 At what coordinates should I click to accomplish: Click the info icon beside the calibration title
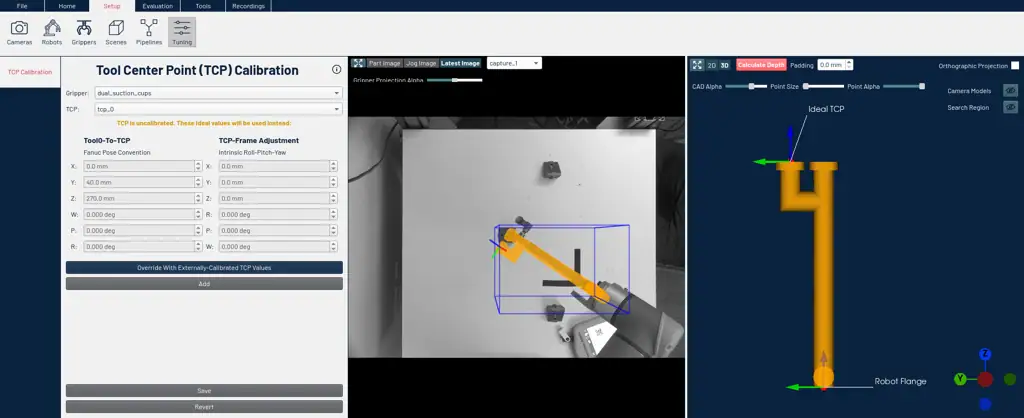pos(336,70)
